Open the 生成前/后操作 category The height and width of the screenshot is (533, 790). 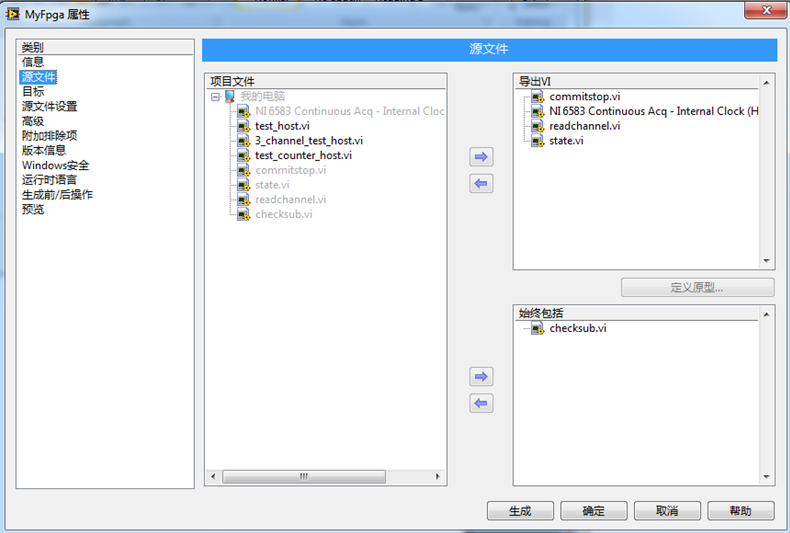(x=57, y=194)
